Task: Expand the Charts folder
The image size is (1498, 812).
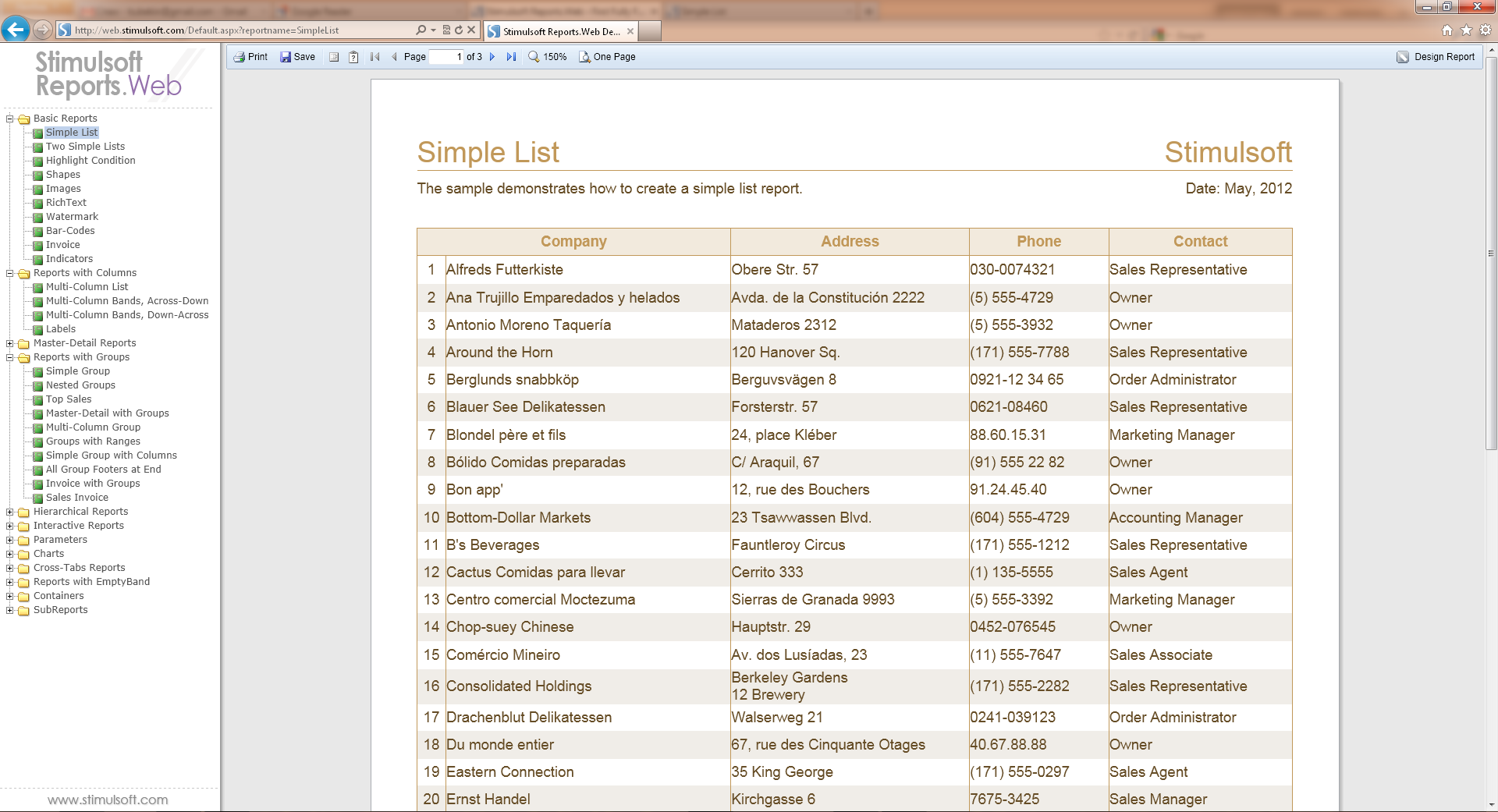Action: (10, 555)
